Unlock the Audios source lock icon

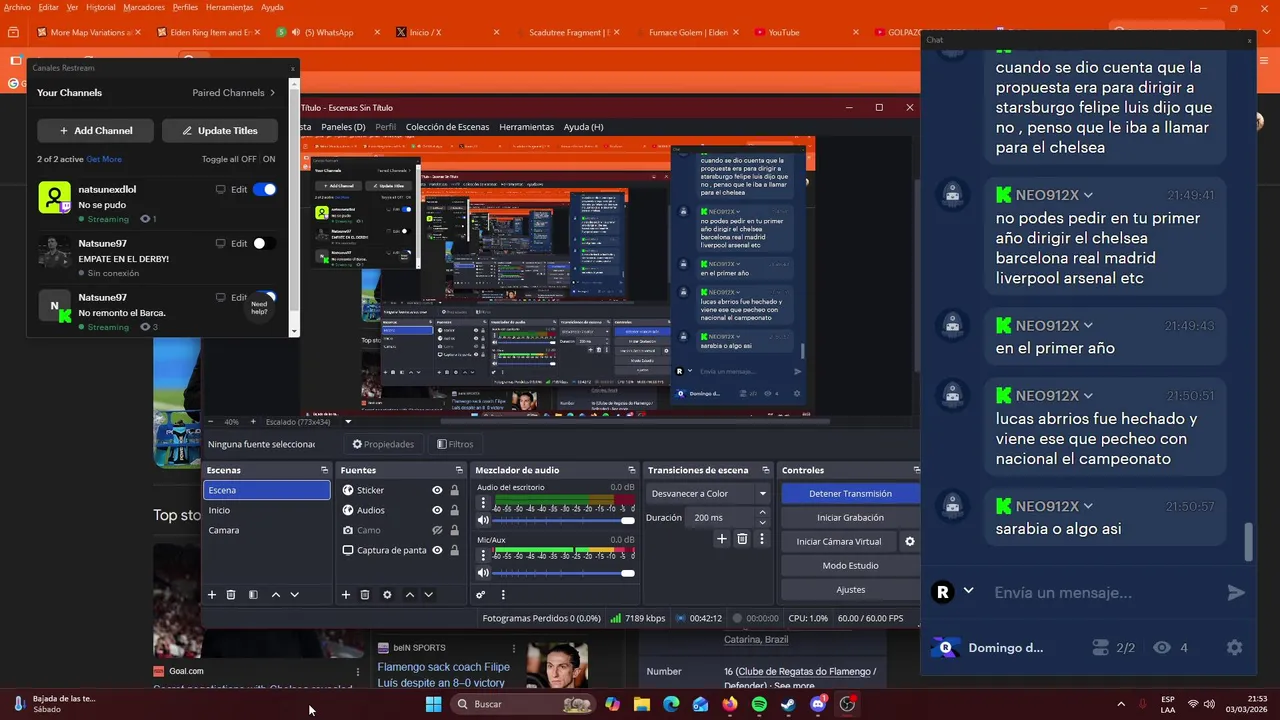click(x=454, y=510)
